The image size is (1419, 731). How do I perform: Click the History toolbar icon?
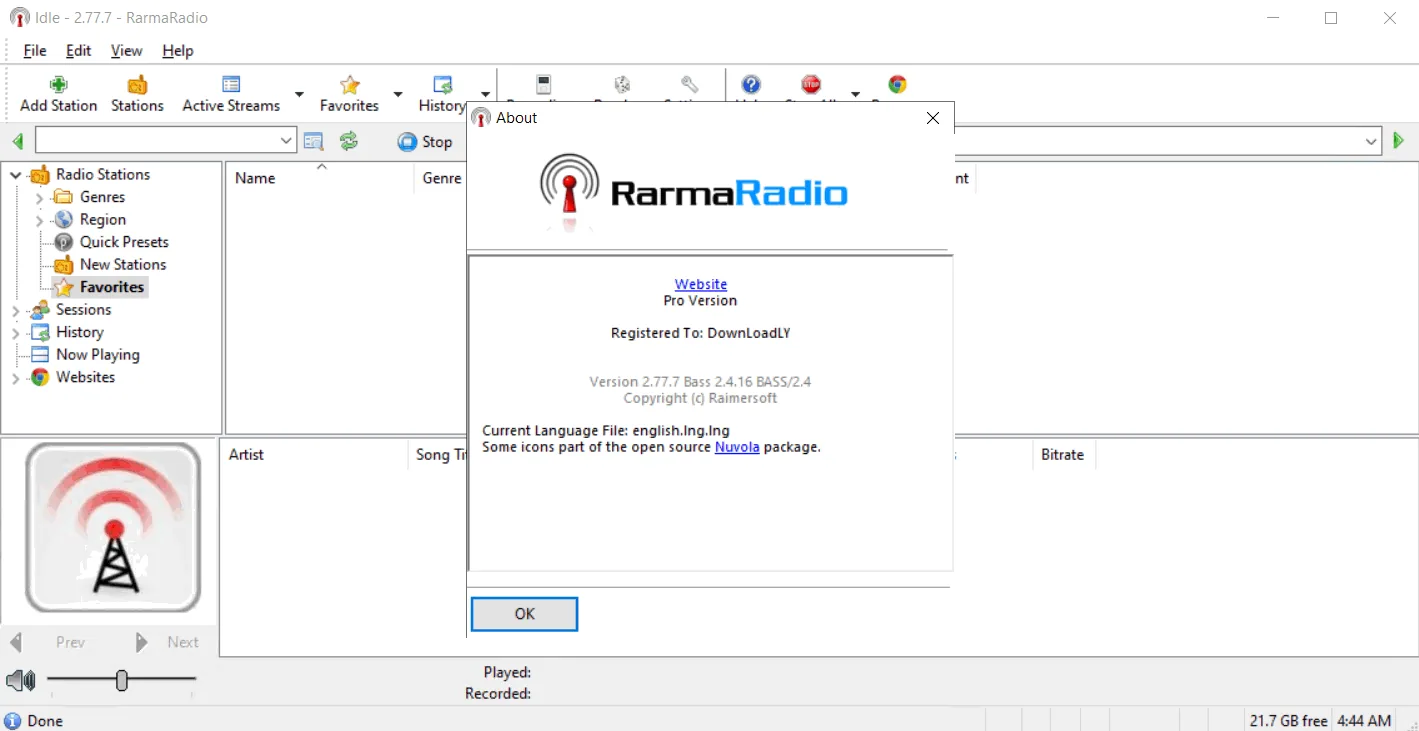click(442, 85)
